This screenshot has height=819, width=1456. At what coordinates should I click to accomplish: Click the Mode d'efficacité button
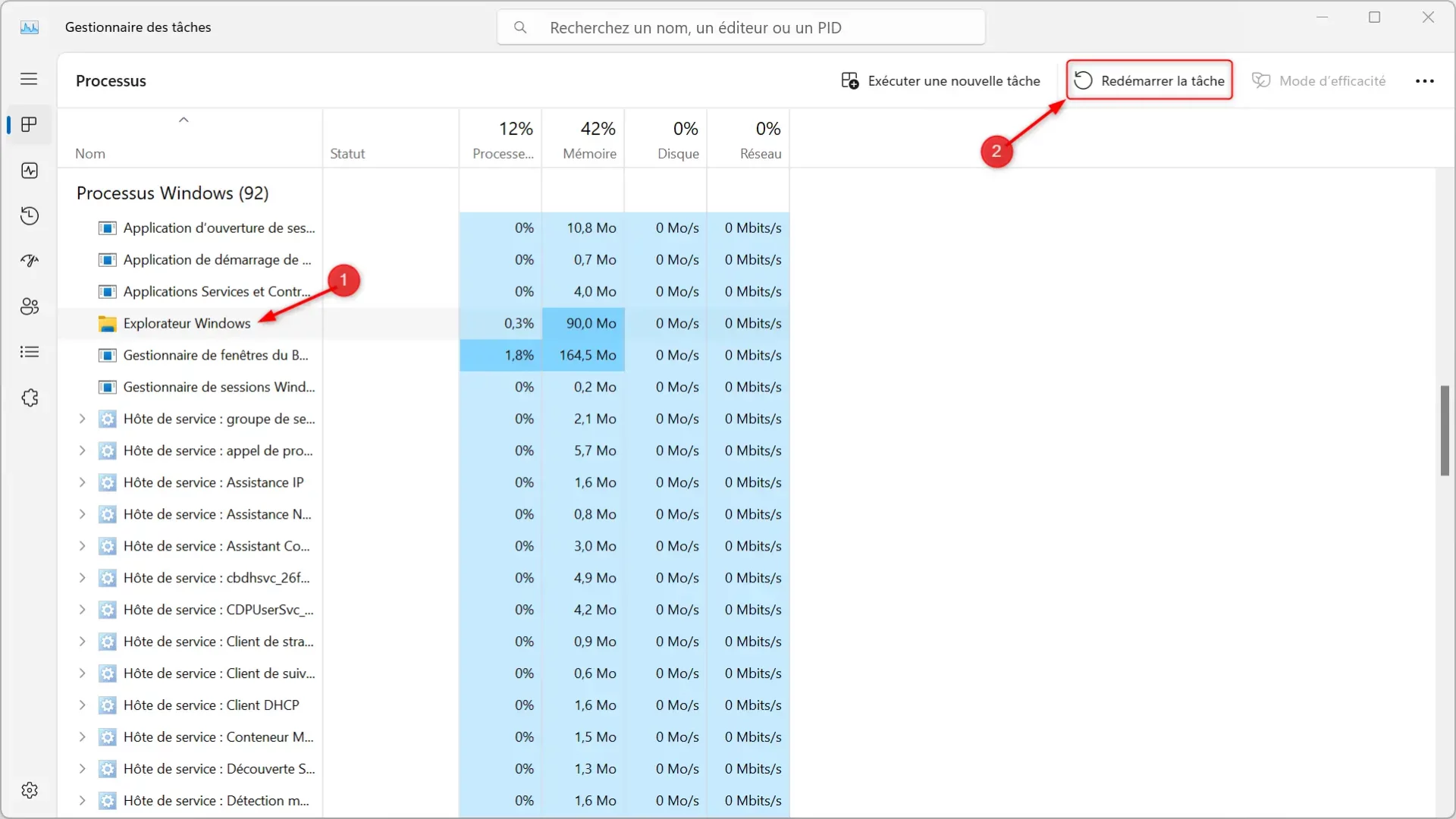click(x=1318, y=80)
